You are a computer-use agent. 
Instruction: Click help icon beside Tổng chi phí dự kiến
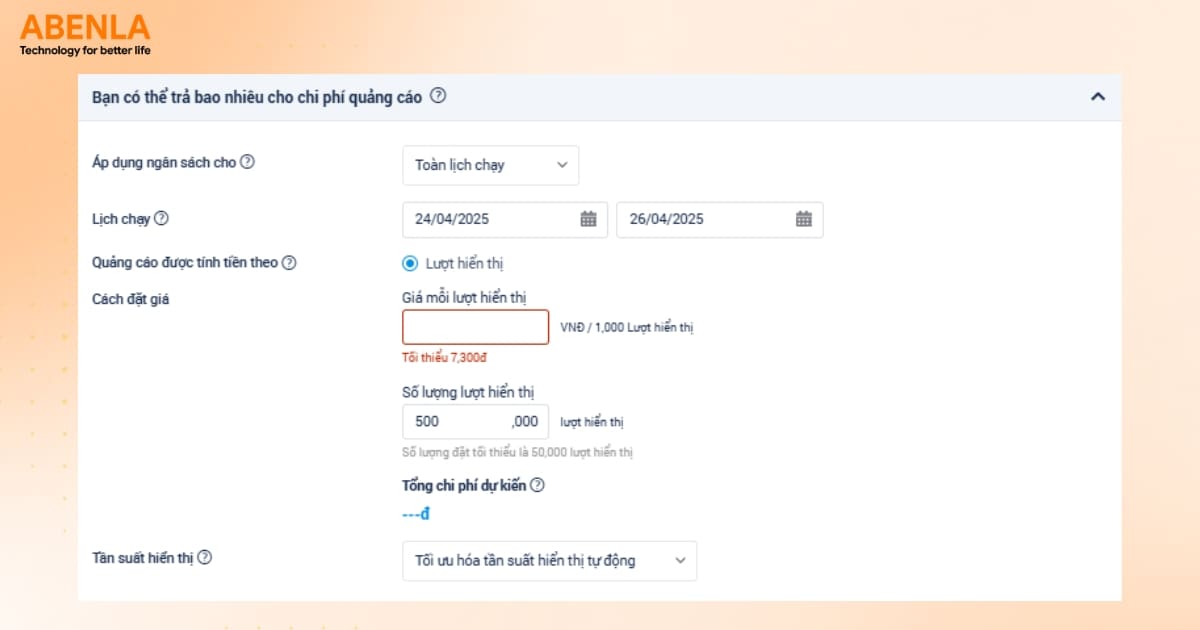537,485
